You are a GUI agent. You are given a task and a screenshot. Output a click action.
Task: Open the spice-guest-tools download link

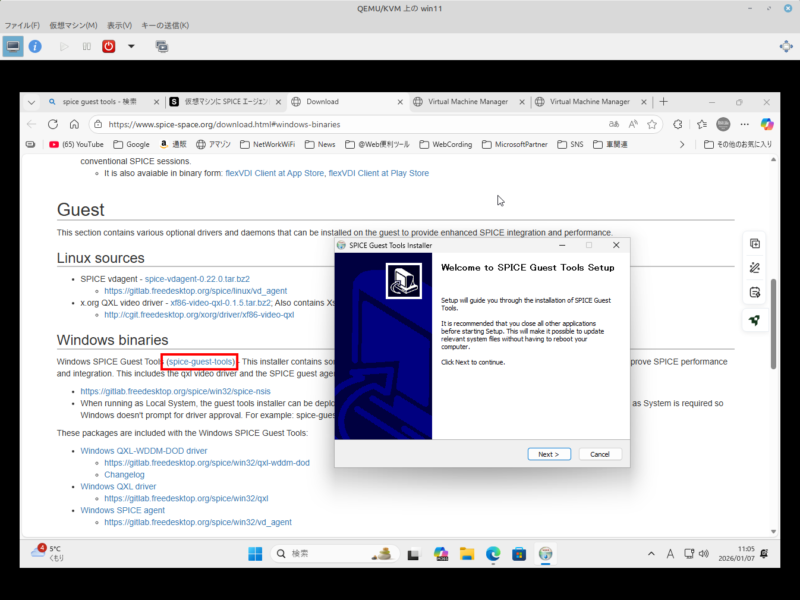(201, 361)
